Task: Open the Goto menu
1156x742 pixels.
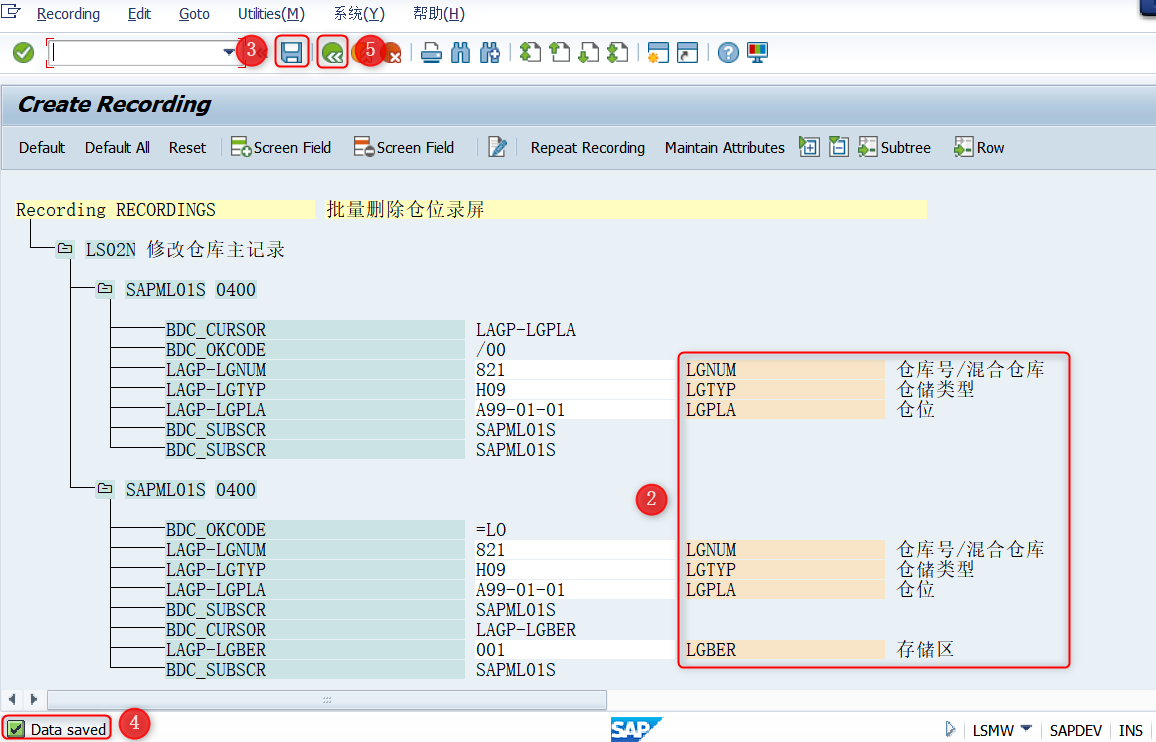Action: [x=193, y=13]
